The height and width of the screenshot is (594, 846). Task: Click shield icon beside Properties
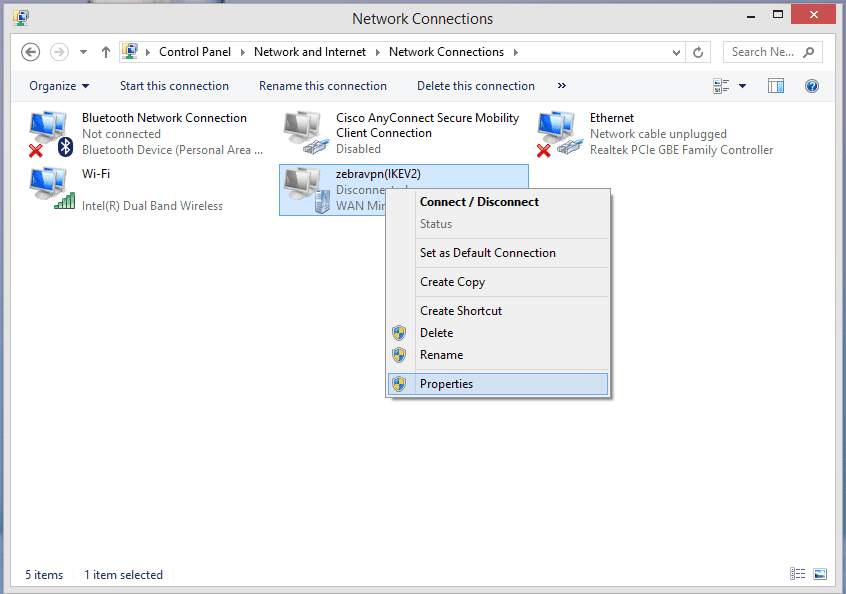pyautogui.click(x=399, y=384)
